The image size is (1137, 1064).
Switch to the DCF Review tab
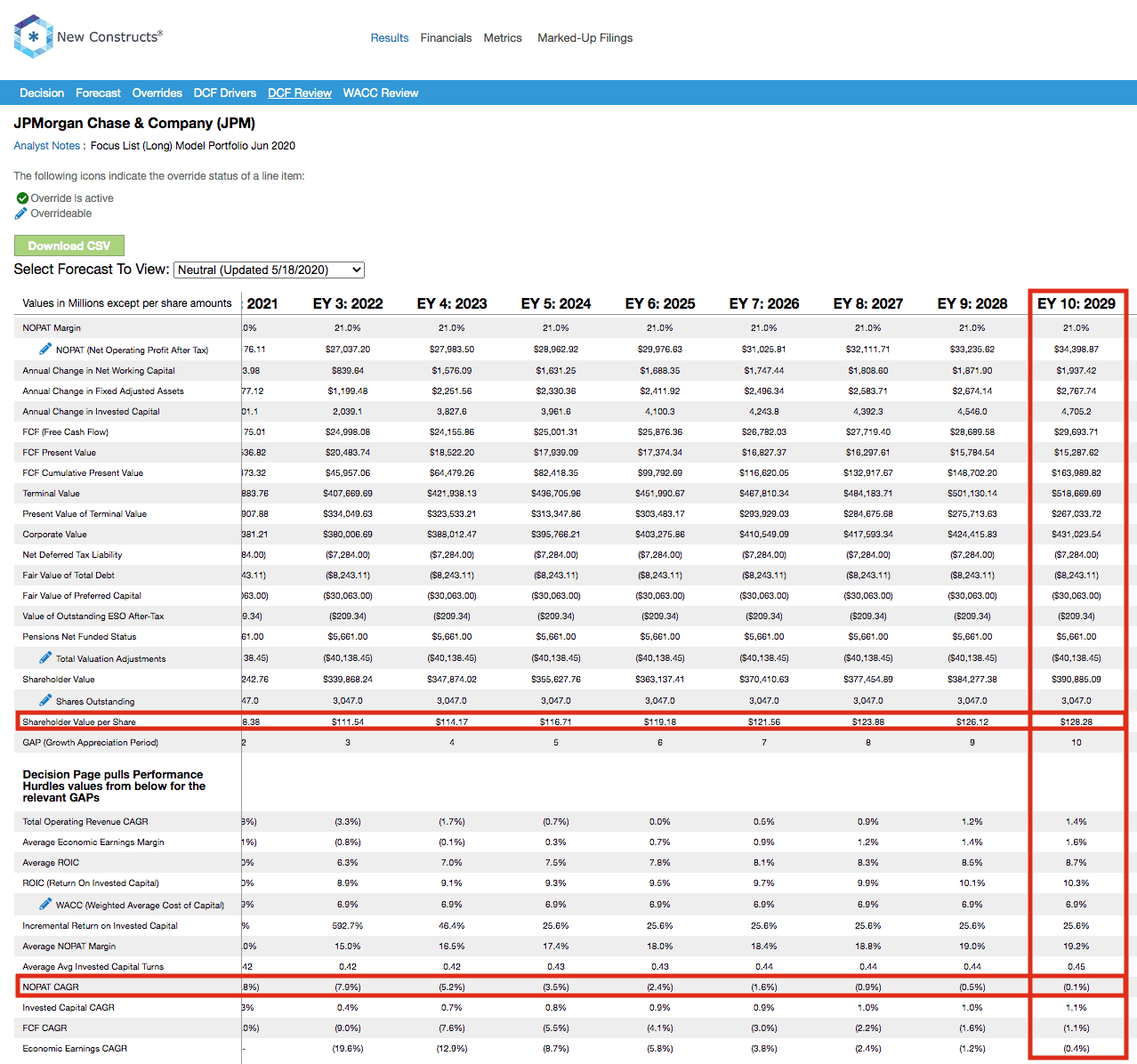[300, 93]
